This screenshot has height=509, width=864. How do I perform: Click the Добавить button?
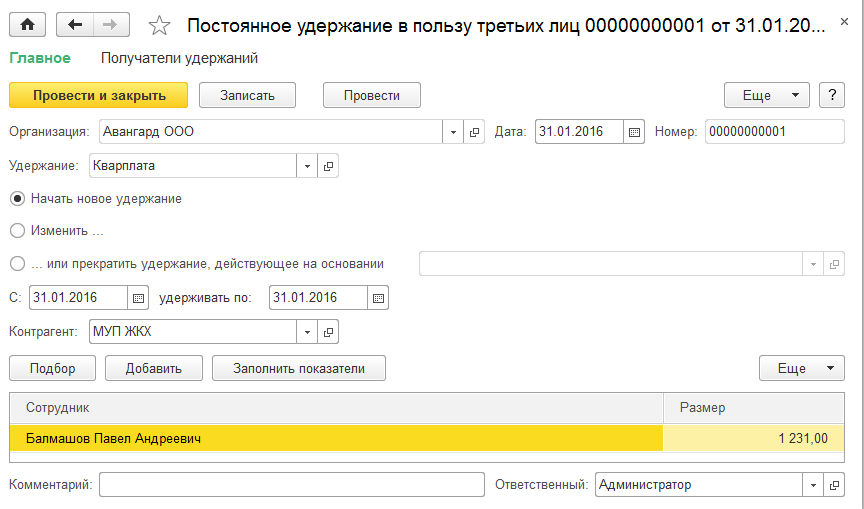tap(154, 368)
